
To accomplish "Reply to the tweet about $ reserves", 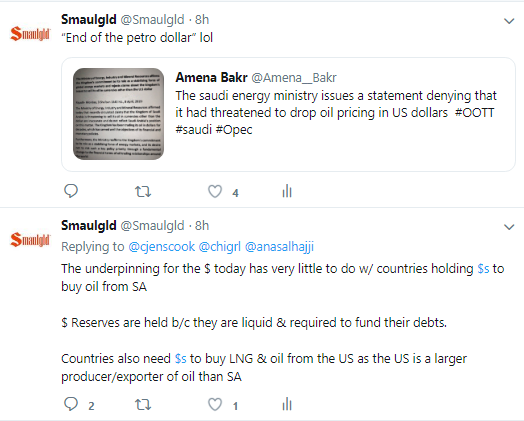I will [x=71, y=404].
